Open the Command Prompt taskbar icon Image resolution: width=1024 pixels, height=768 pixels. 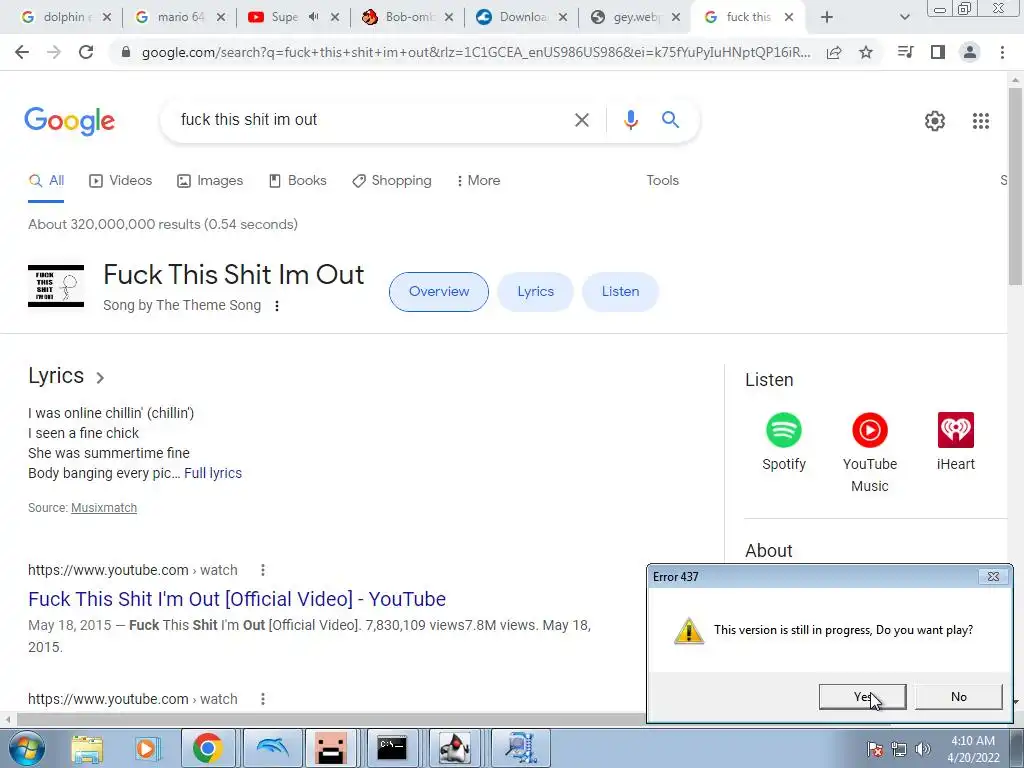tap(392, 748)
